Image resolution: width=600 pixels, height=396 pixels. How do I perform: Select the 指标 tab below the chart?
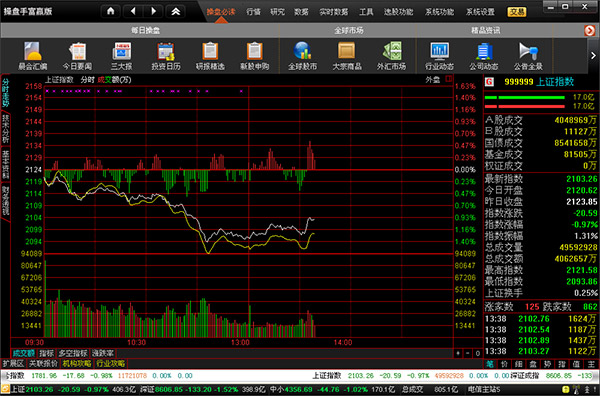pos(47,353)
